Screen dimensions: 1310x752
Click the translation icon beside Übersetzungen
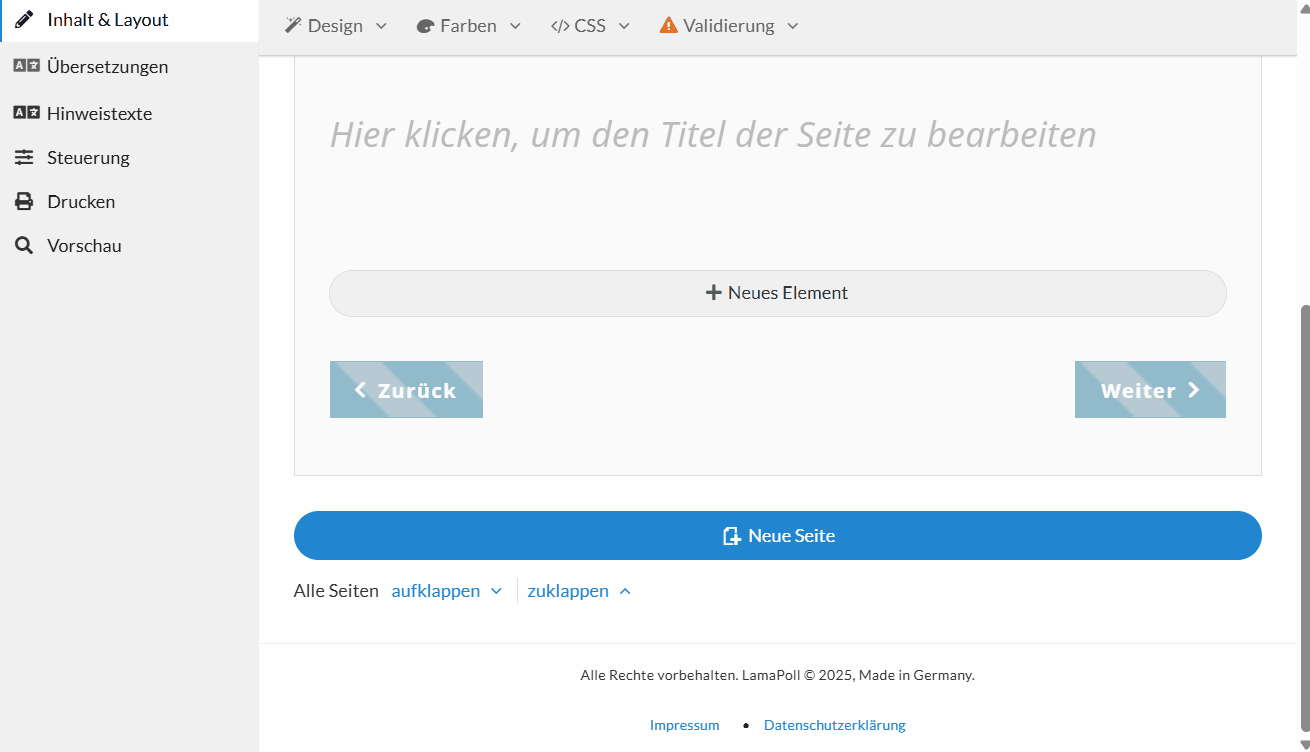23,66
